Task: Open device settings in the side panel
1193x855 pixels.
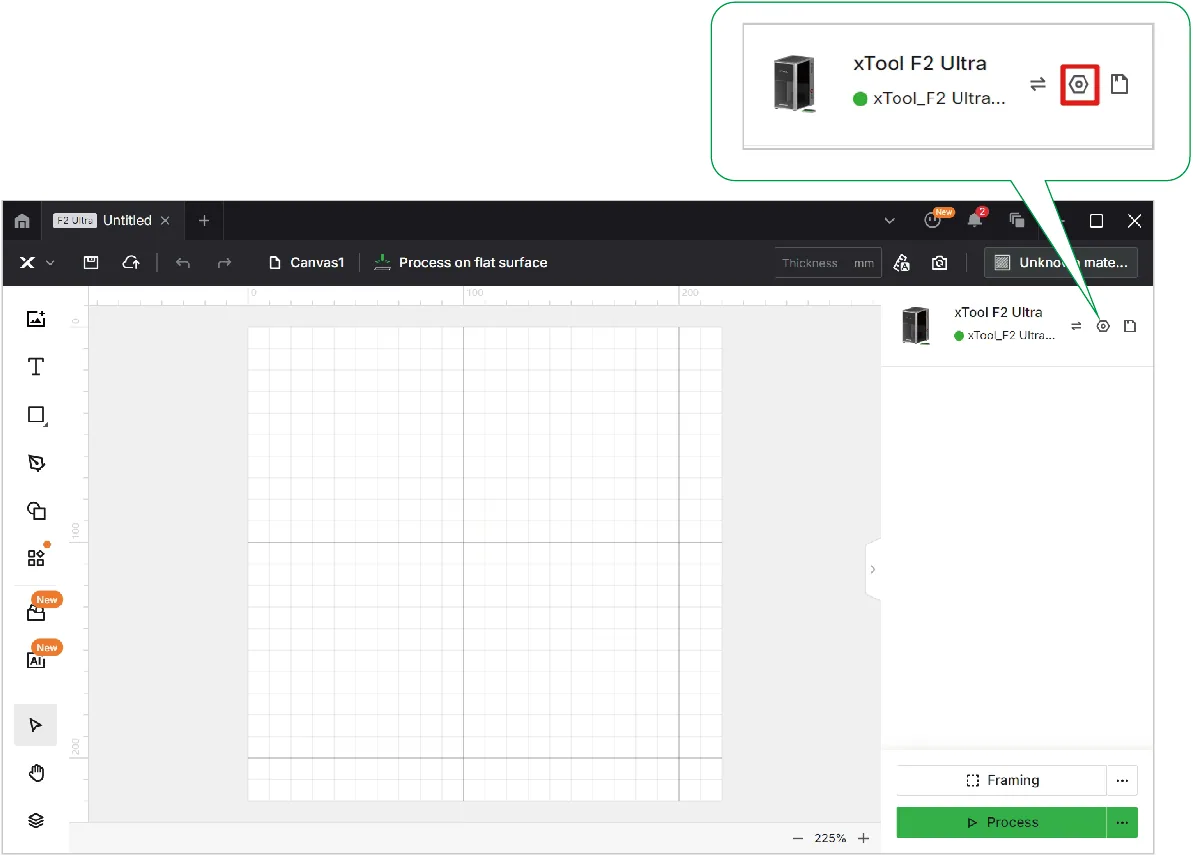Action: click(1103, 326)
